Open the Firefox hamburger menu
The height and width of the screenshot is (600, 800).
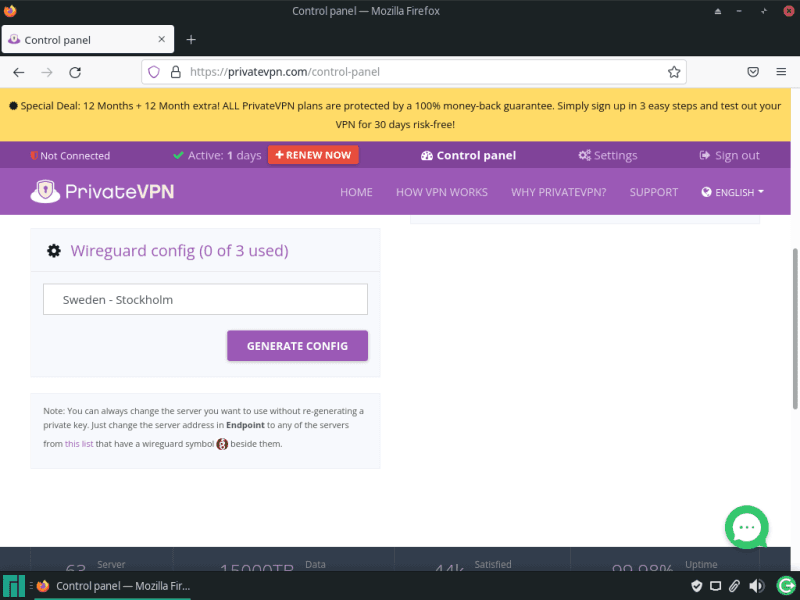point(781,72)
